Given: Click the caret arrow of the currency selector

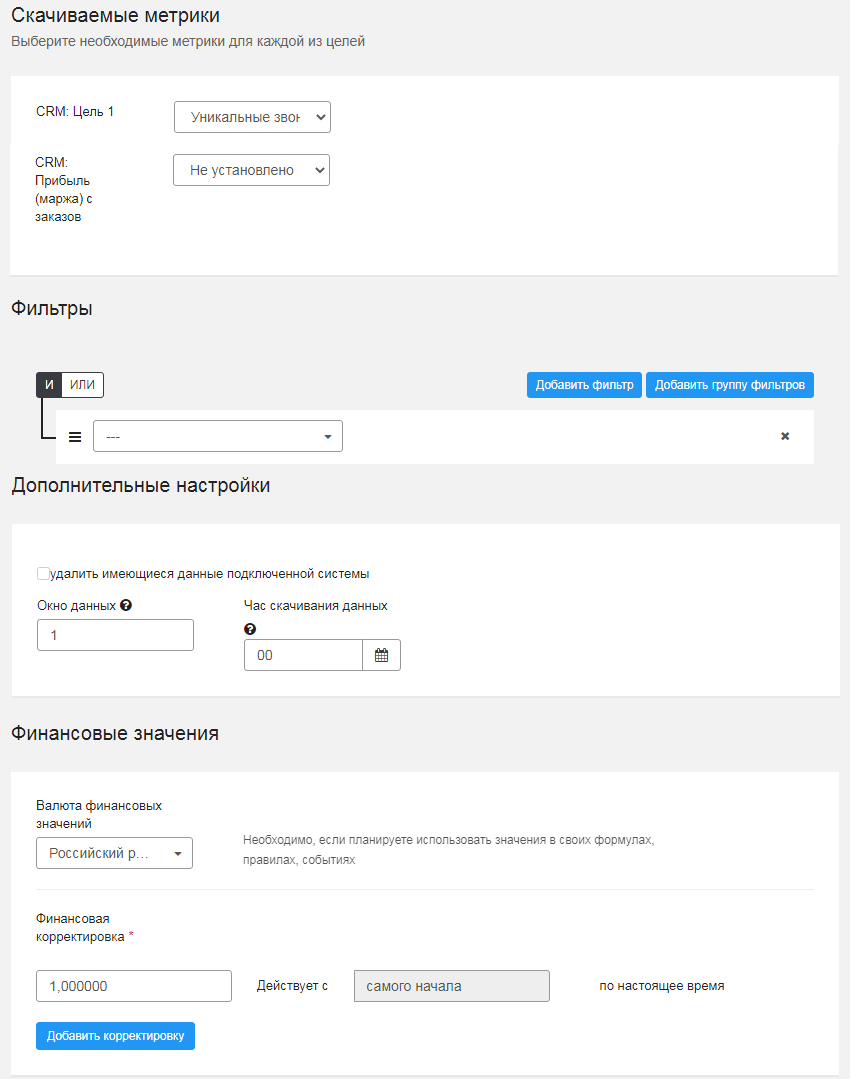Looking at the screenshot, I should (x=178, y=854).
